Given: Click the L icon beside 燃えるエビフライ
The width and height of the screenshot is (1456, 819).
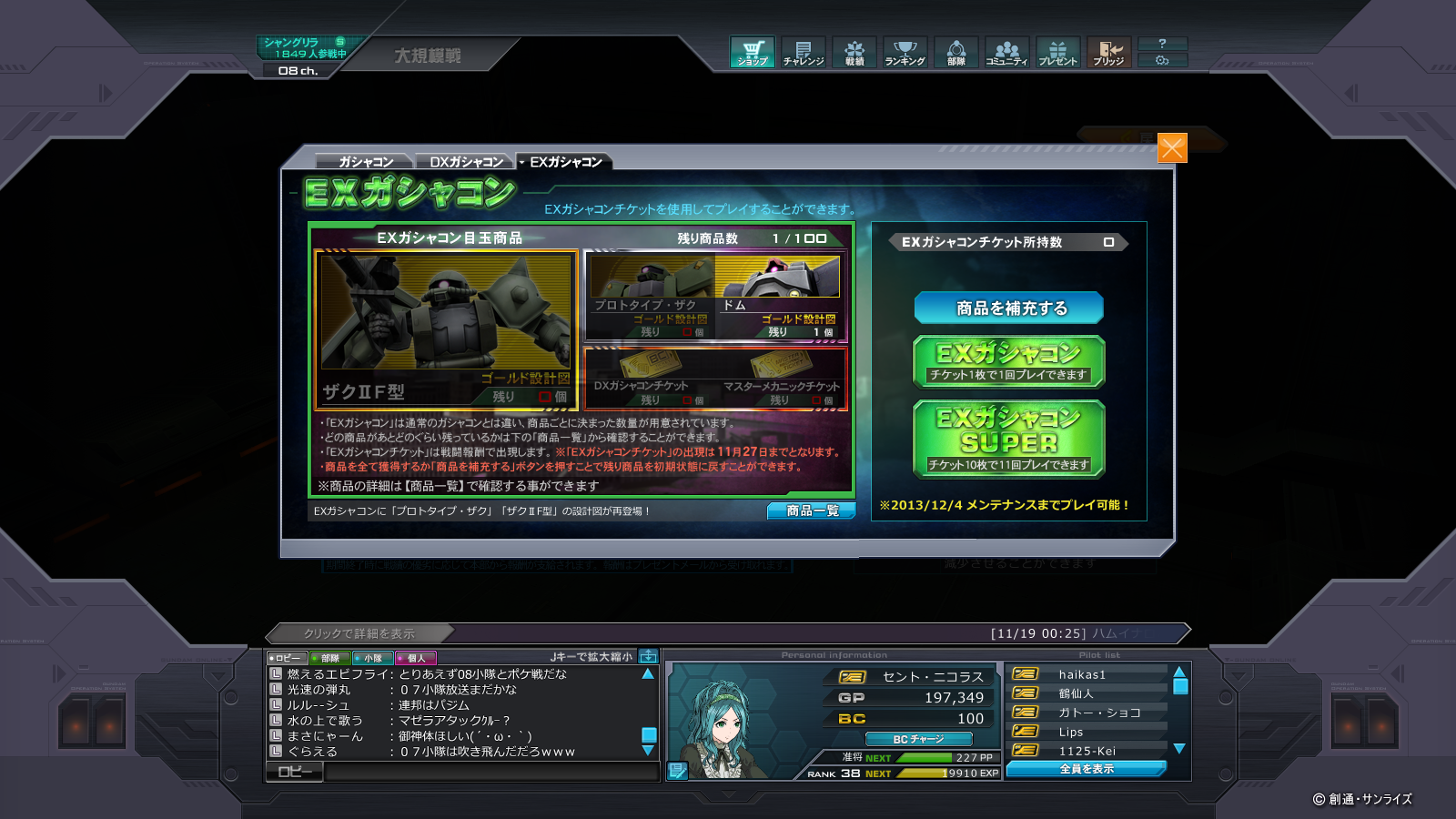Looking at the screenshot, I should point(276,673).
